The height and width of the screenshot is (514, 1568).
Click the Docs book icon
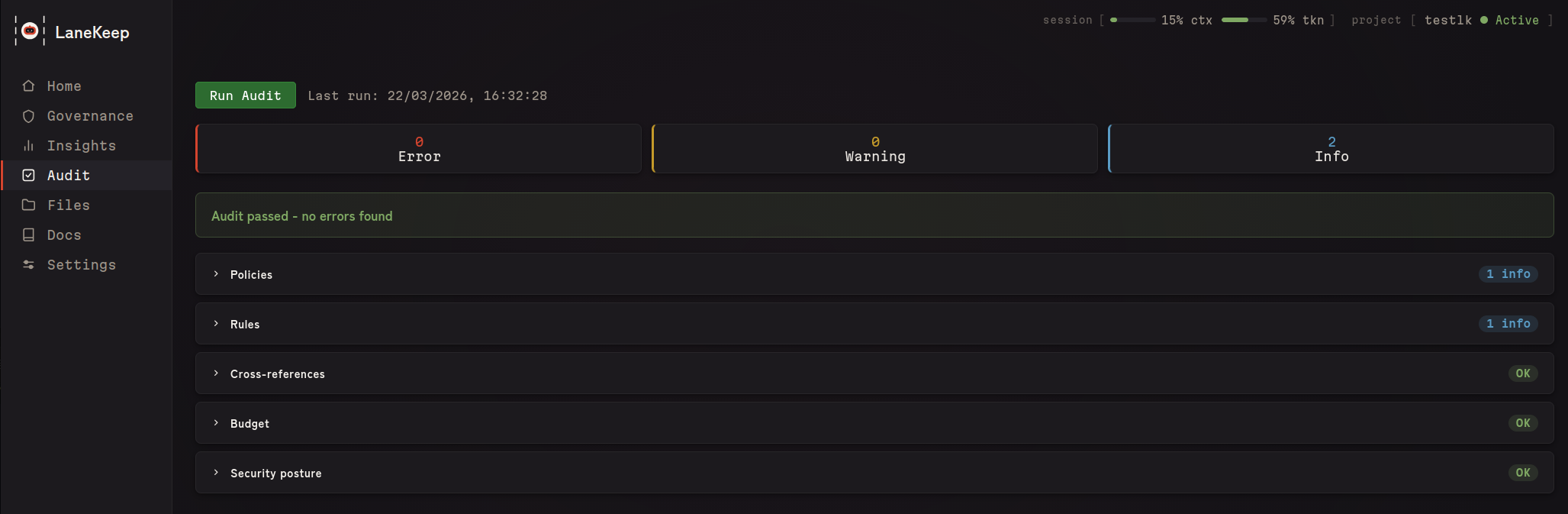pyautogui.click(x=28, y=234)
